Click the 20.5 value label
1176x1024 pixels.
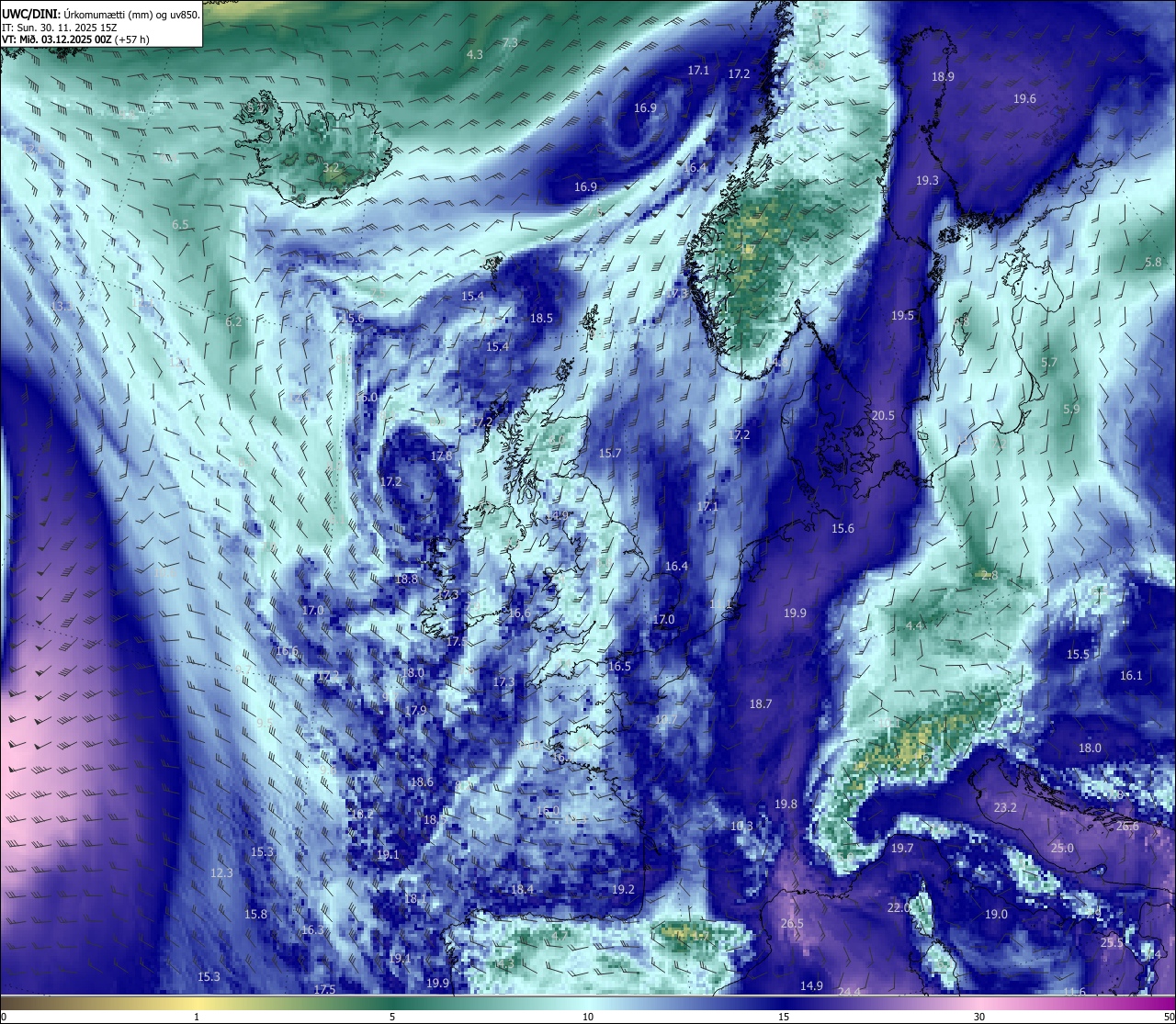tap(883, 416)
